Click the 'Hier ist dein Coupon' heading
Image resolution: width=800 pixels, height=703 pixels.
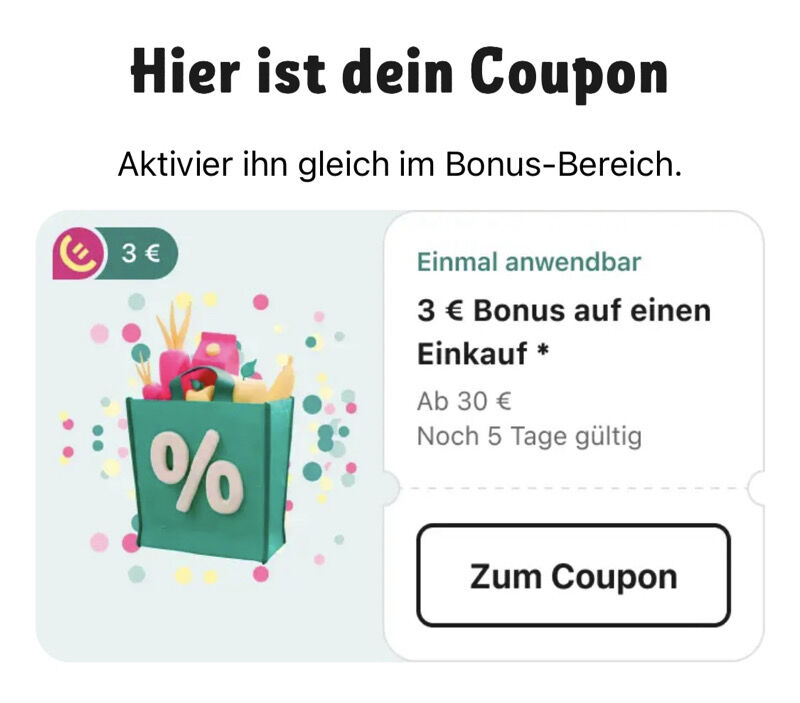point(399,72)
